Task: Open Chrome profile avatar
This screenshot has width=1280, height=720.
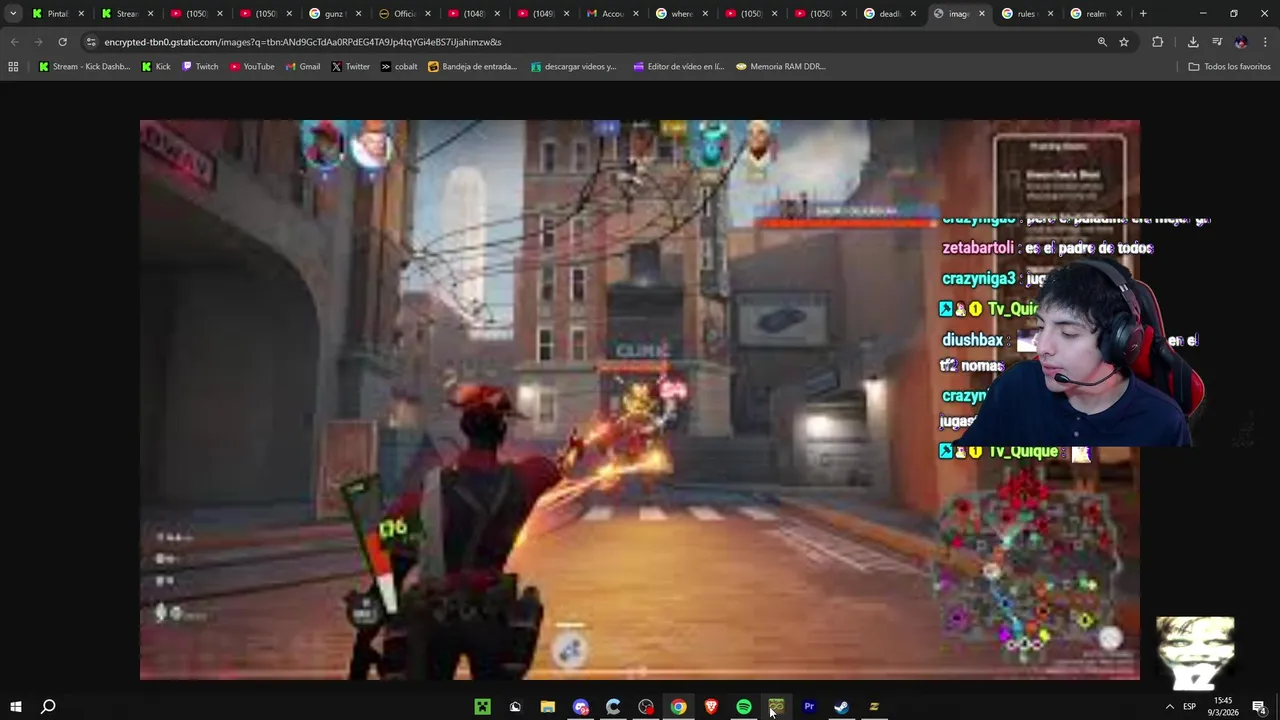Action: coord(1241,42)
